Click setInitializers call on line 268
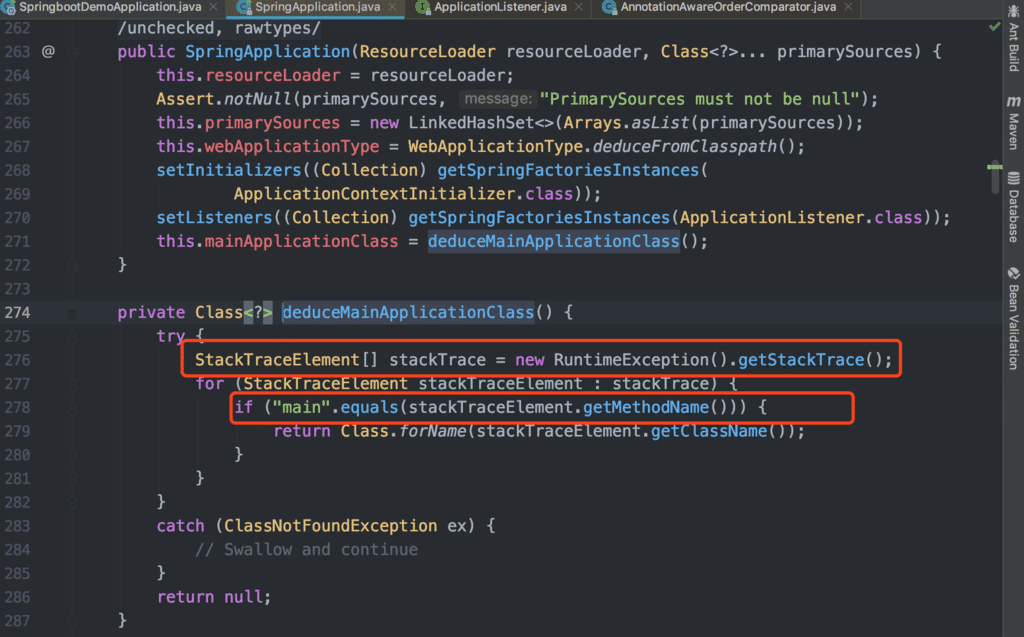The width and height of the screenshot is (1024, 637). coord(229,170)
